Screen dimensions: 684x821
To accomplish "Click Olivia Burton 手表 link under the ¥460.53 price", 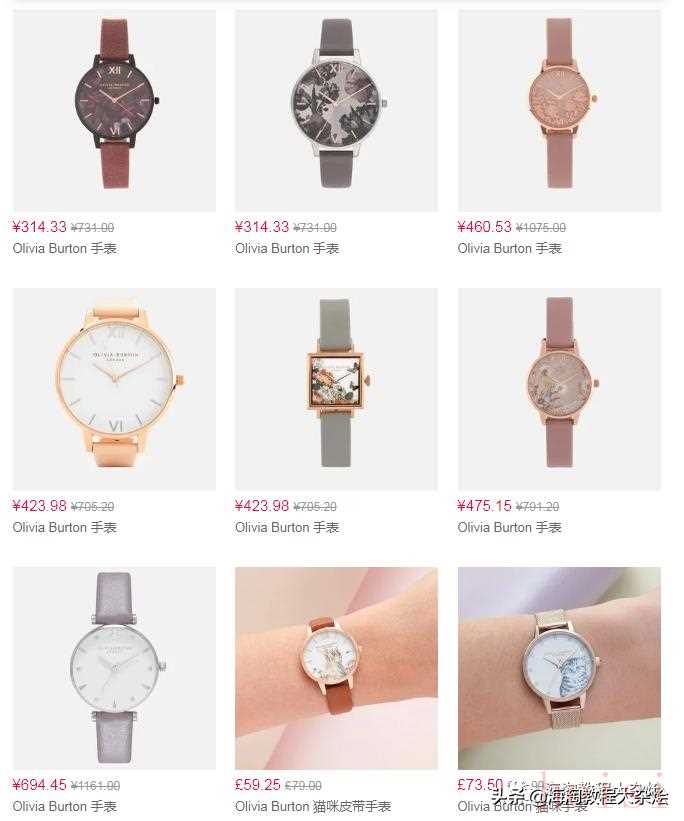I will coord(510,248).
